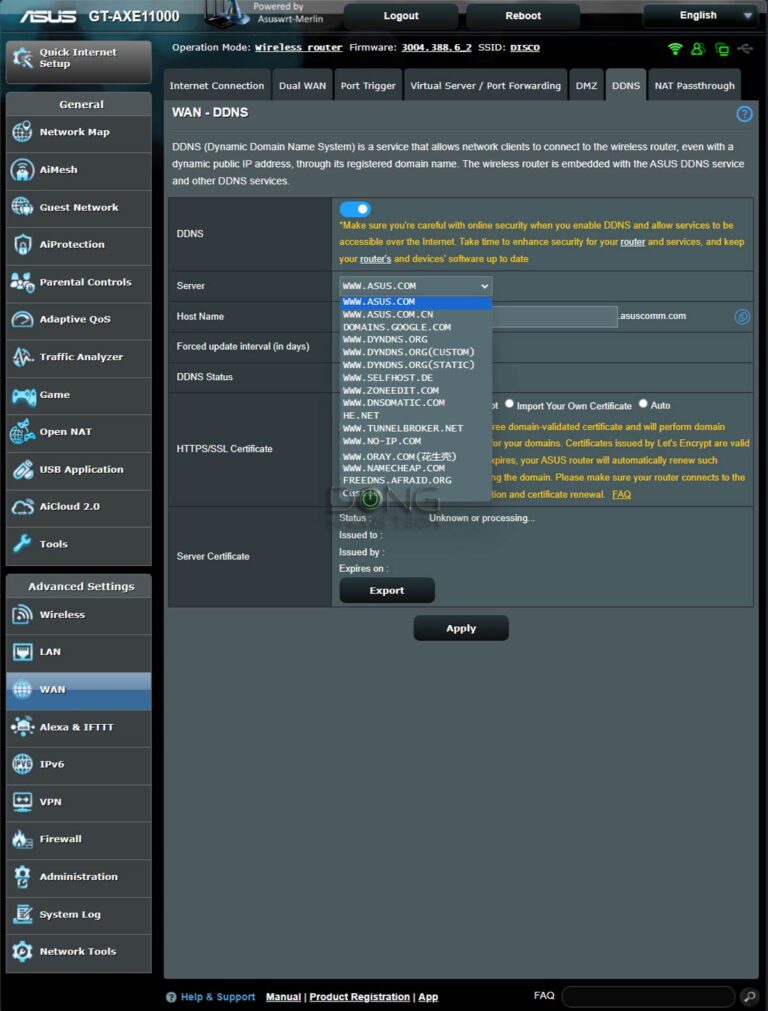Screen dimensions: 768x1011
Task: Click the Logout button
Action: [x=401, y=16]
